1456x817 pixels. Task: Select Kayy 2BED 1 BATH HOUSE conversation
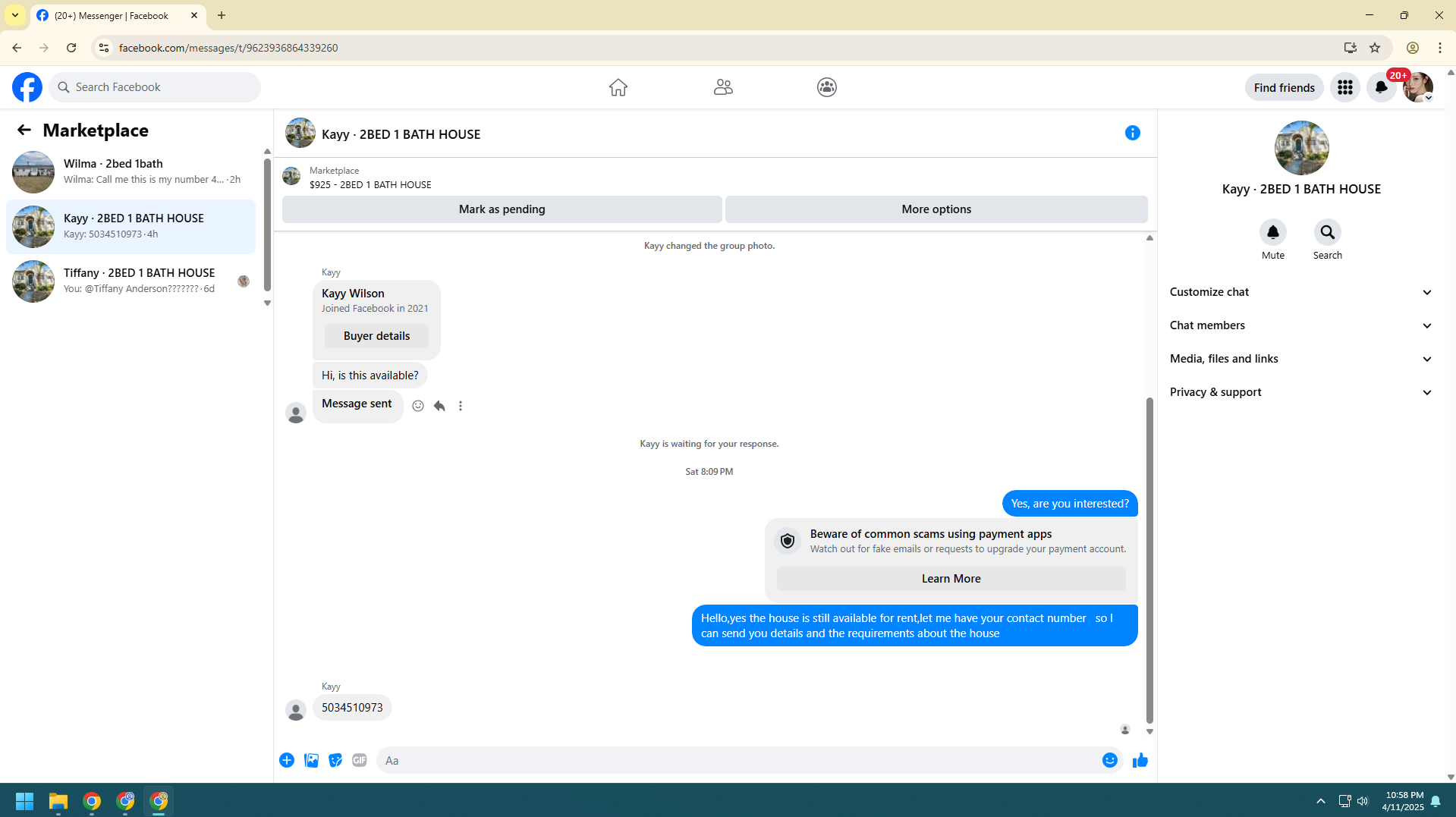131,227
